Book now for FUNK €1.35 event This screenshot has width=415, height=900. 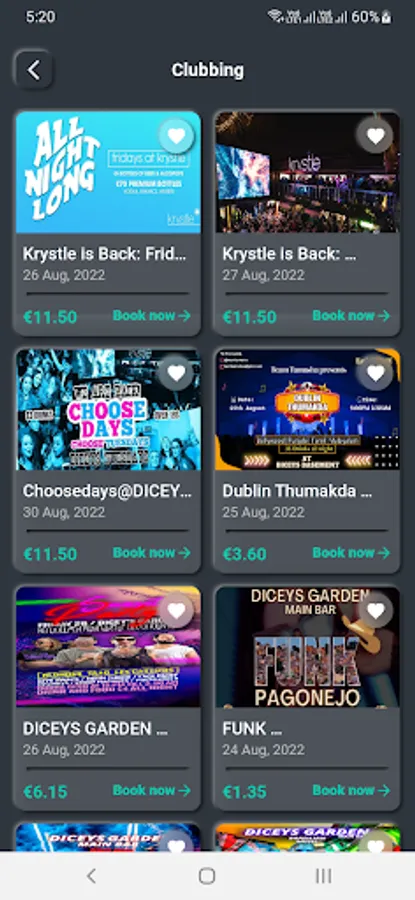pyautogui.click(x=351, y=790)
